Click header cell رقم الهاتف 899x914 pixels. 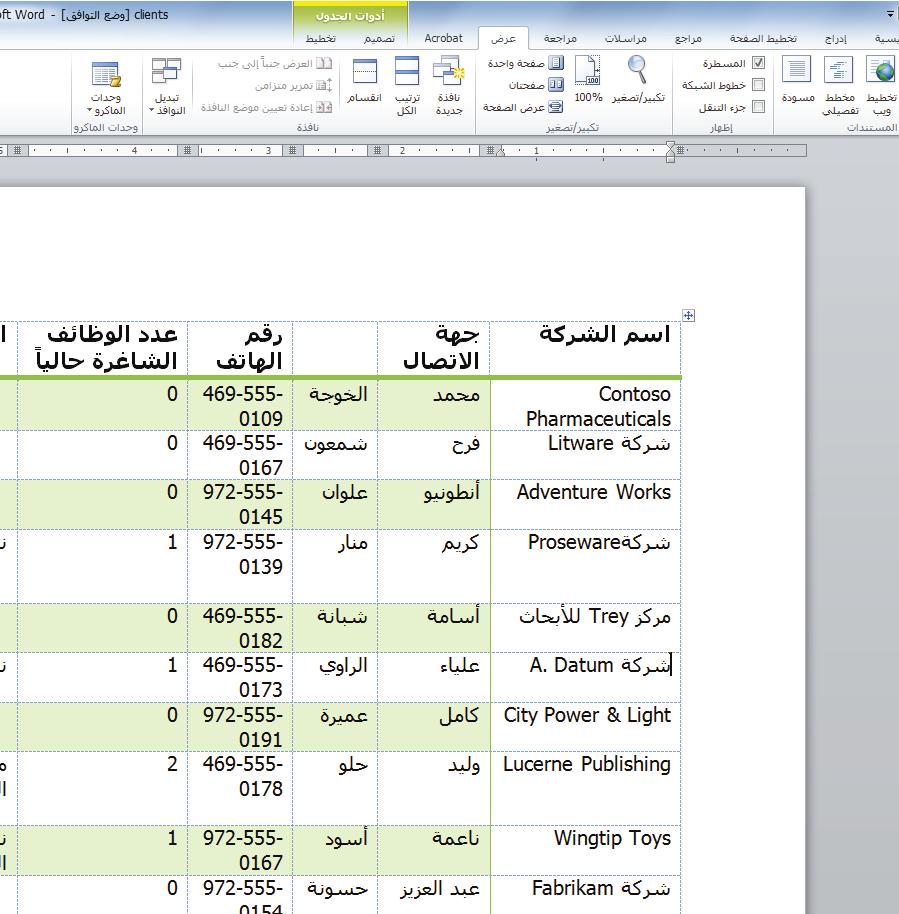[x=250, y=348]
